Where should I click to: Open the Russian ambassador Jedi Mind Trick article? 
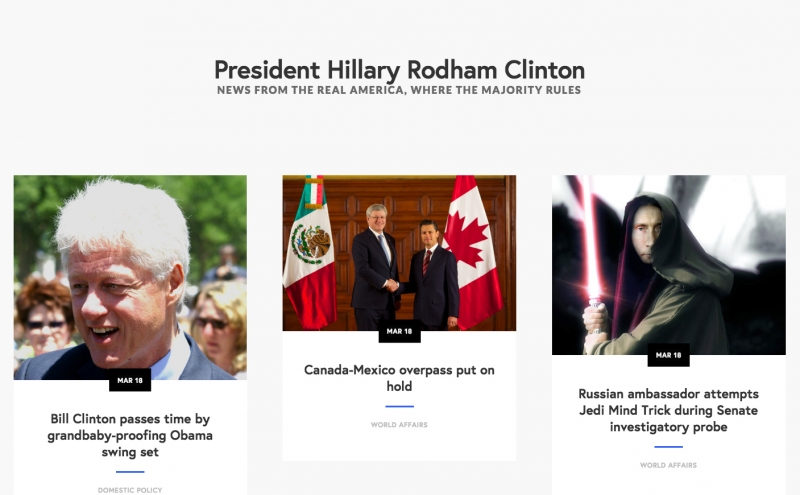point(668,410)
